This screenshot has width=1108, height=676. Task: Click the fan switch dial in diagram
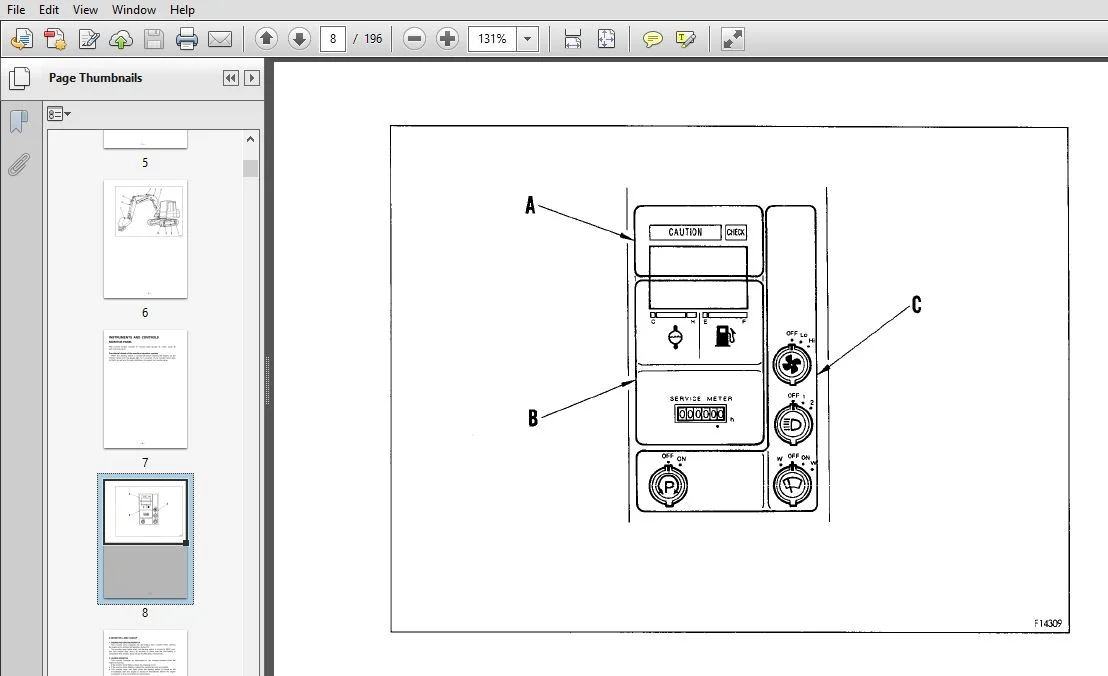[x=791, y=364]
